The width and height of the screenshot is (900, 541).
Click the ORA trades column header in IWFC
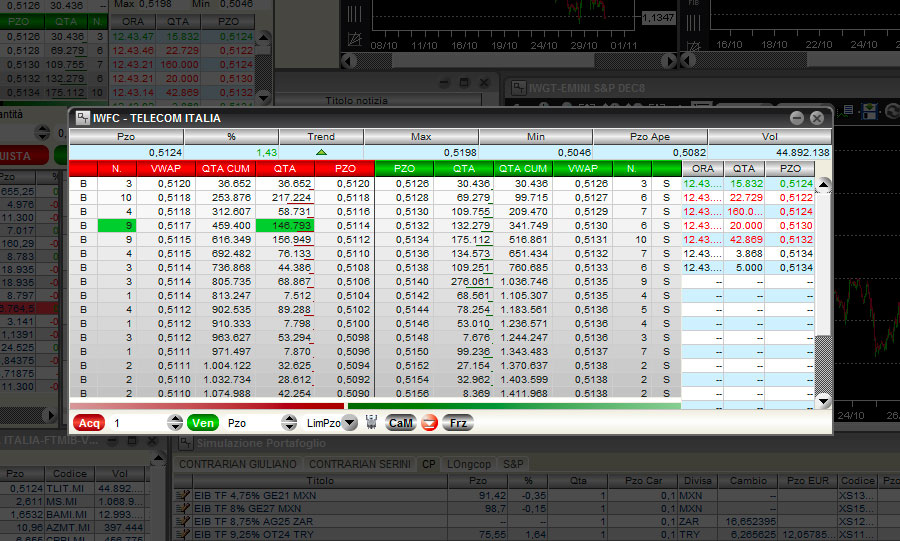(x=703, y=169)
